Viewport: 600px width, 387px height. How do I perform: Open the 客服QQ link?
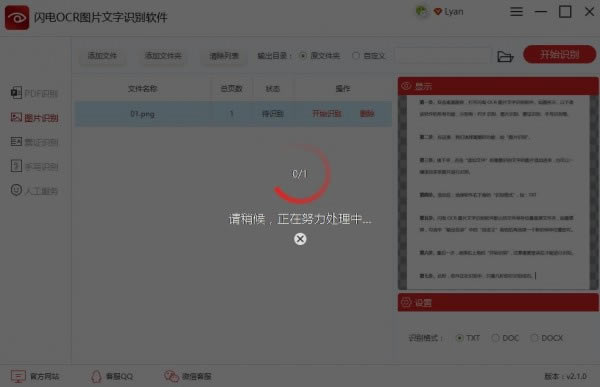click(112, 376)
